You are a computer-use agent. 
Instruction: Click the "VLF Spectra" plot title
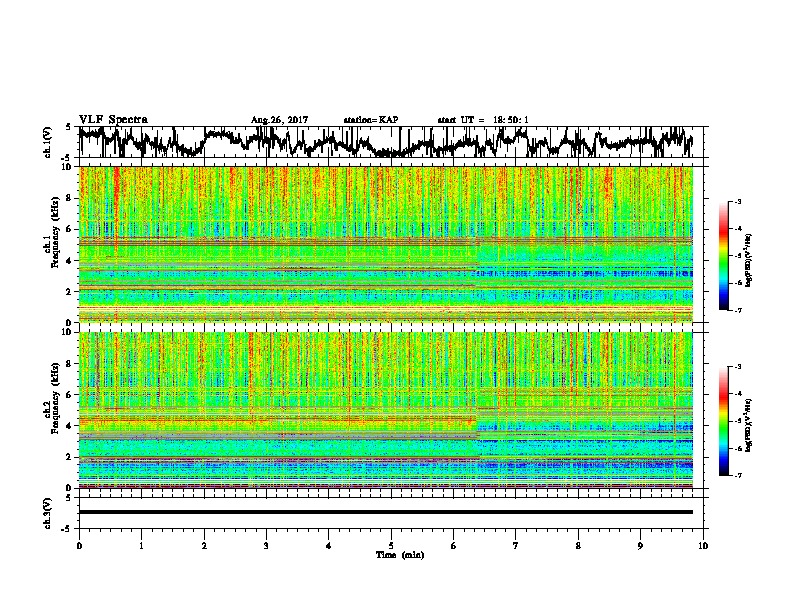click(113, 120)
